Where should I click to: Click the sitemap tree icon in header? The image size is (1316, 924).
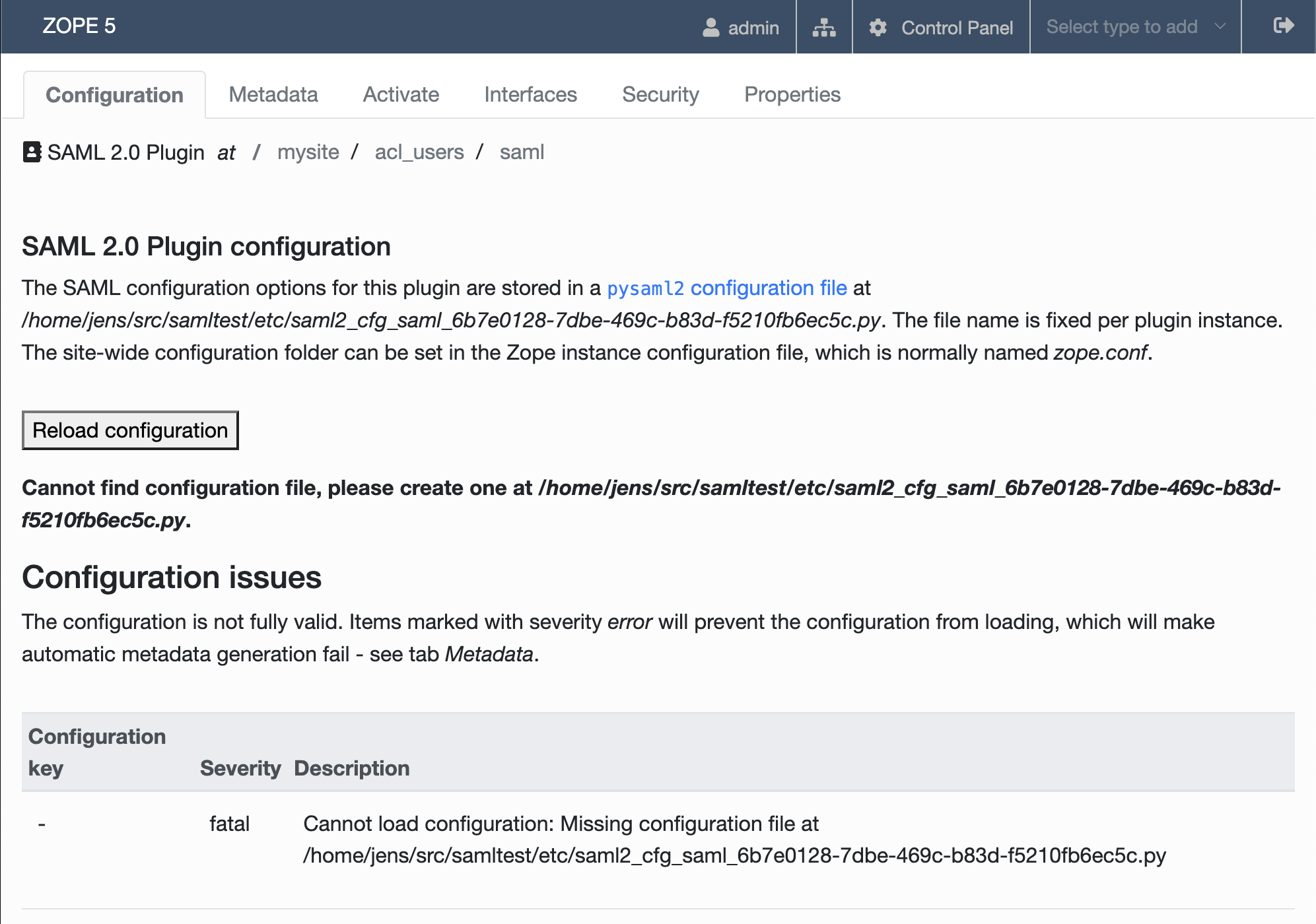(x=823, y=27)
